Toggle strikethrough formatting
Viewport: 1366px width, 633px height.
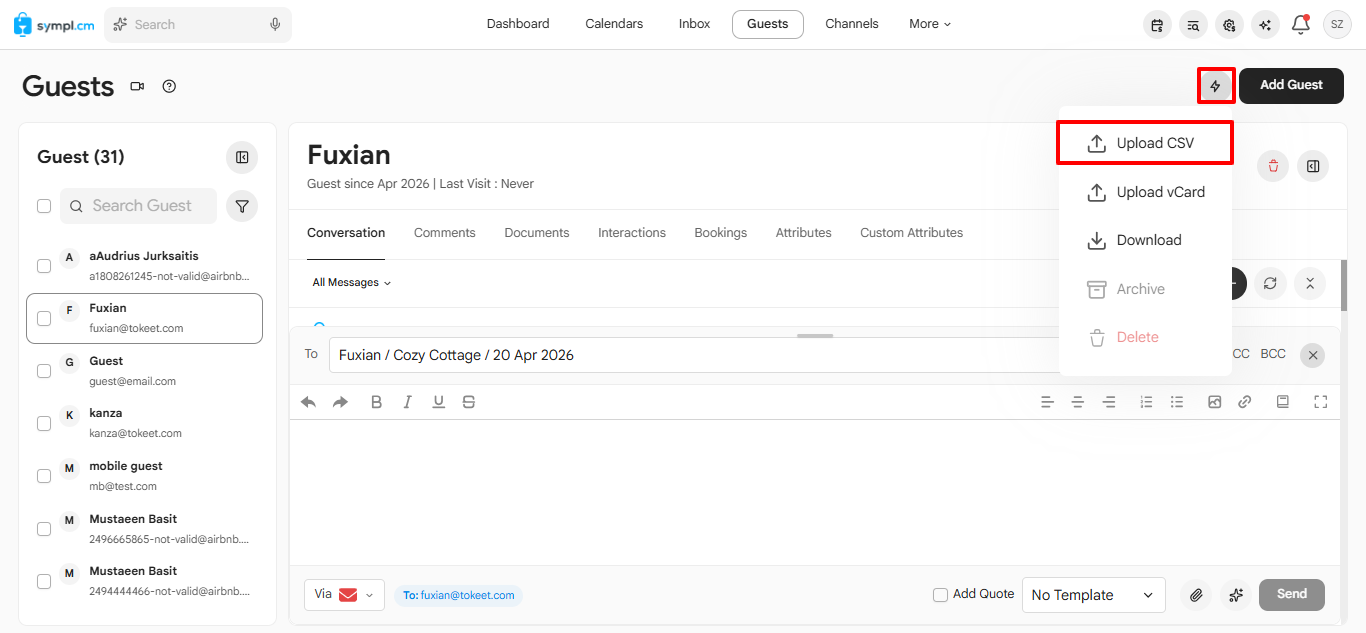pos(469,402)
